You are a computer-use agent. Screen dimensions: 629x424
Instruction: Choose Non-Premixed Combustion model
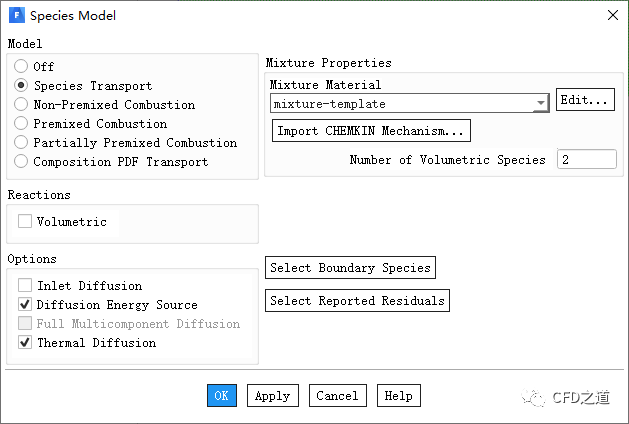pos(21,105)
